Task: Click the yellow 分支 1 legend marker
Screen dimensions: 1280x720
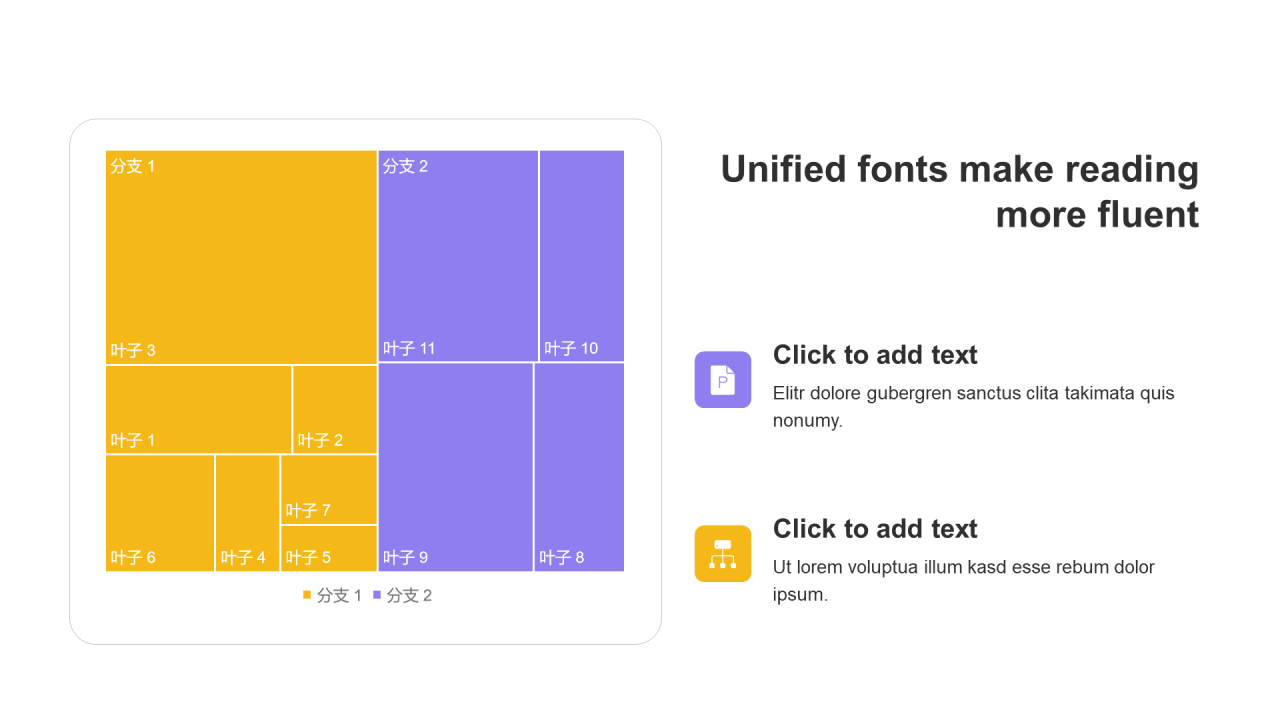Action: [307, 595]
